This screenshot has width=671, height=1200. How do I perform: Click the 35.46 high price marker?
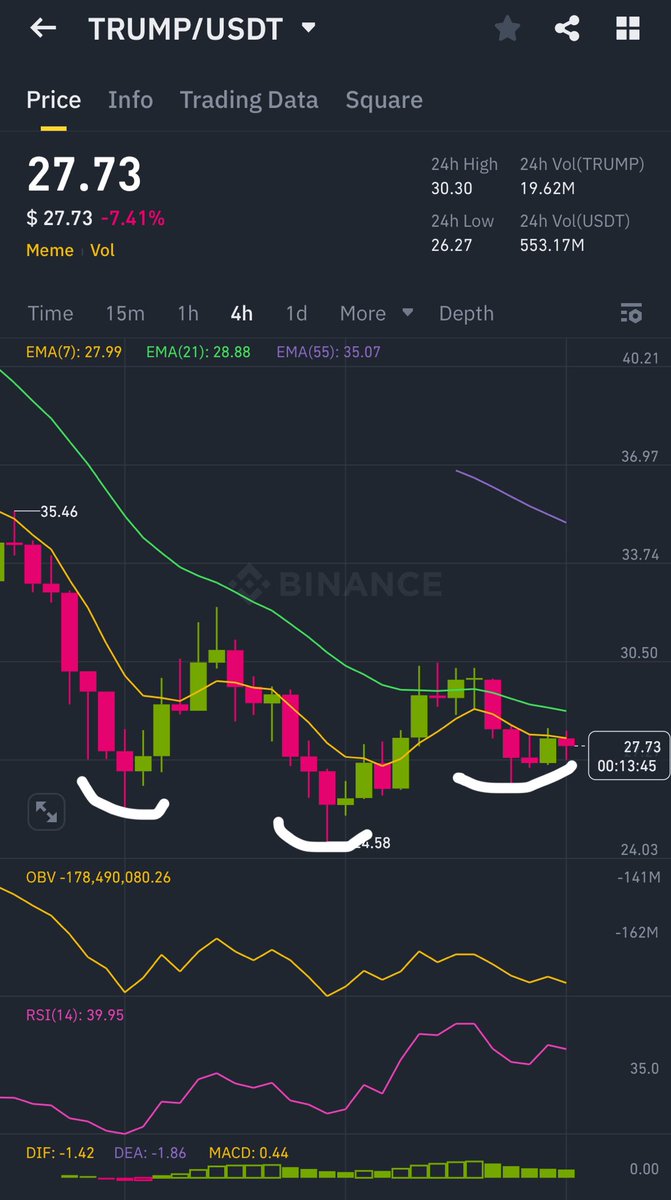[59, 511]
